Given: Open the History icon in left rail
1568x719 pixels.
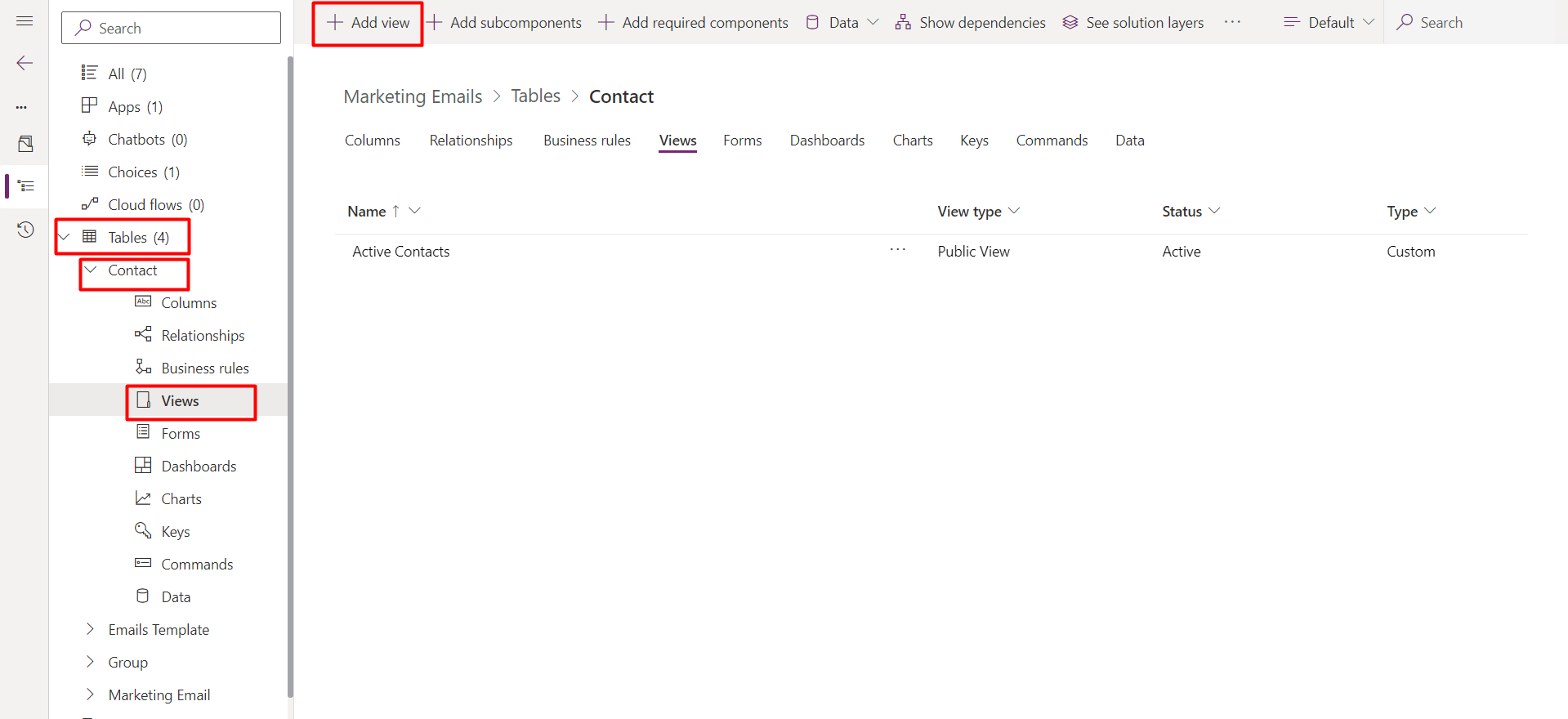Looking at the screenshot, I should pyautogui.click(x=25, y=230).
